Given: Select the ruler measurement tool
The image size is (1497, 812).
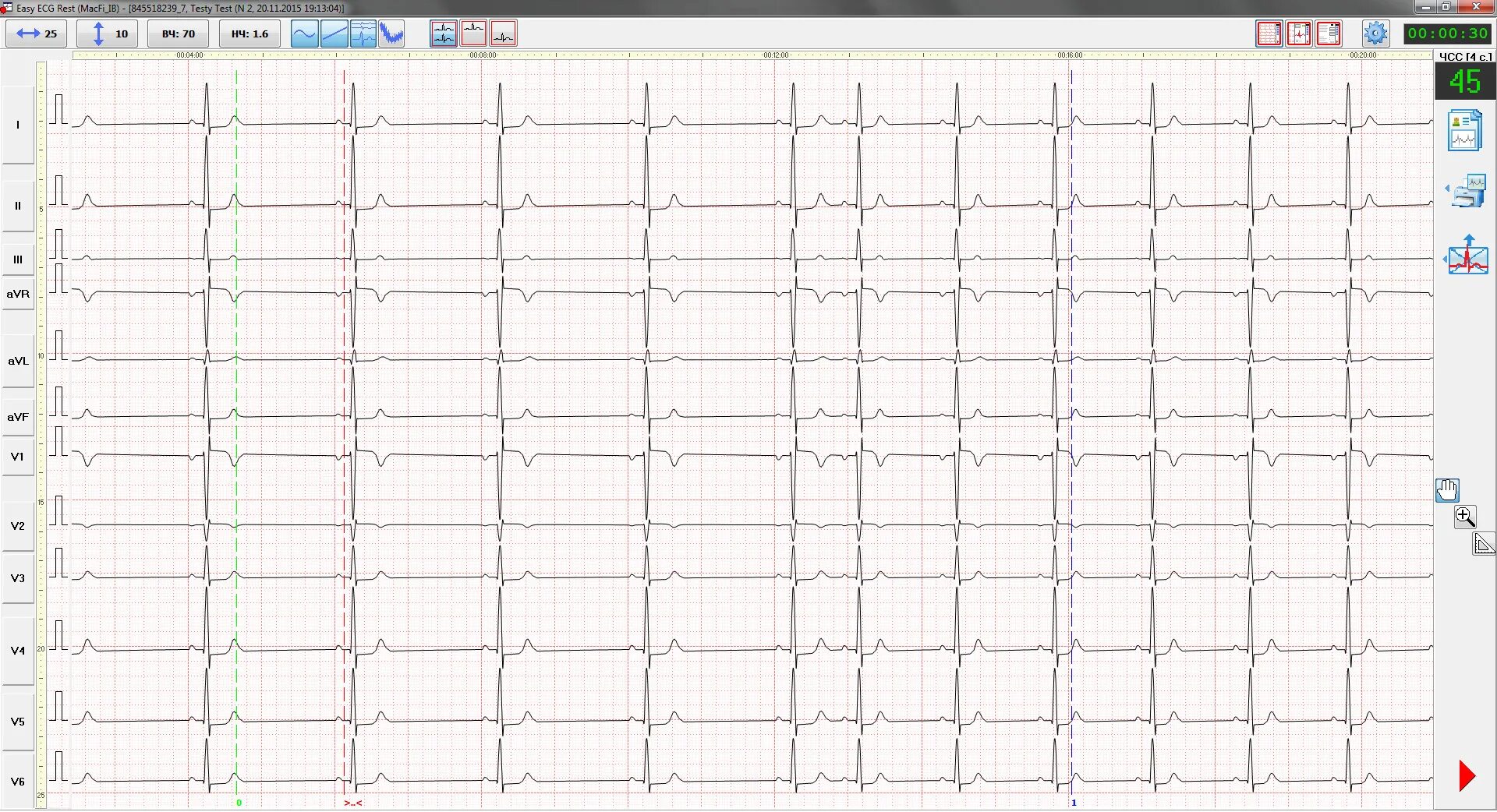Looking at the screenshot, I should tap(1484, 543).
